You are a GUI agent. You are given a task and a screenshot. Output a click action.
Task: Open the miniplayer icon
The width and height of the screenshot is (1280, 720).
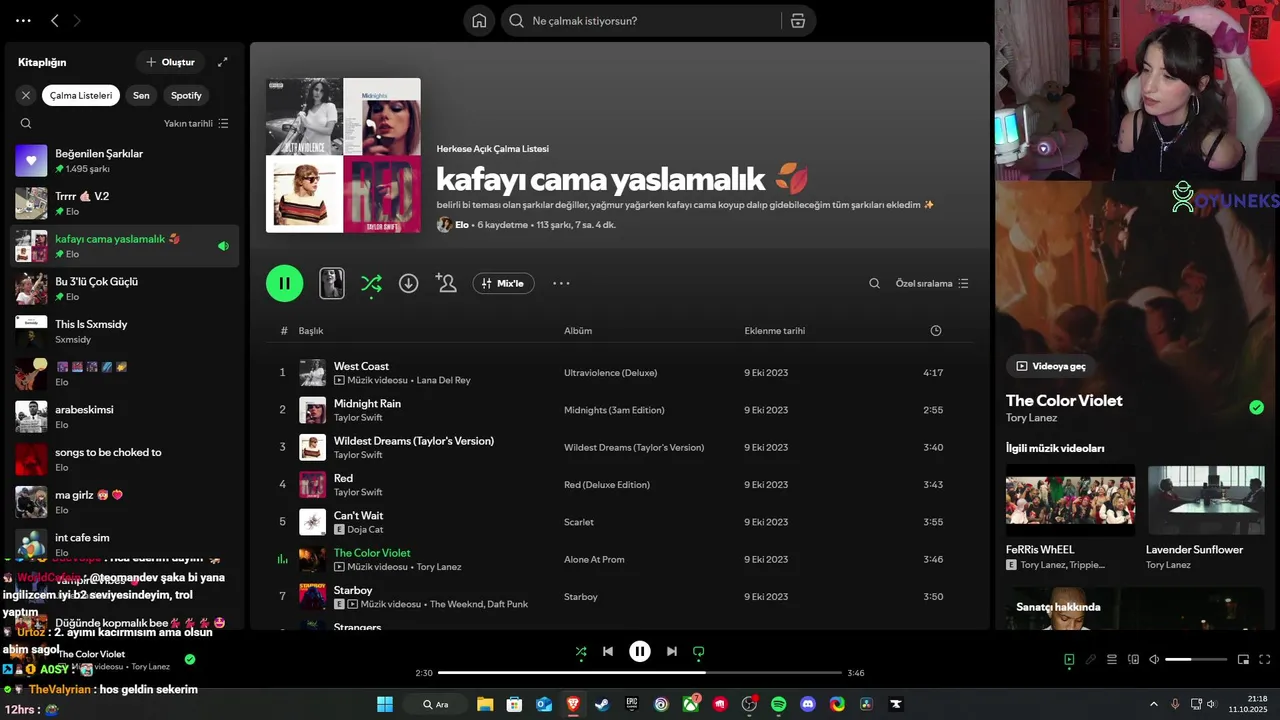point(1243,659)
